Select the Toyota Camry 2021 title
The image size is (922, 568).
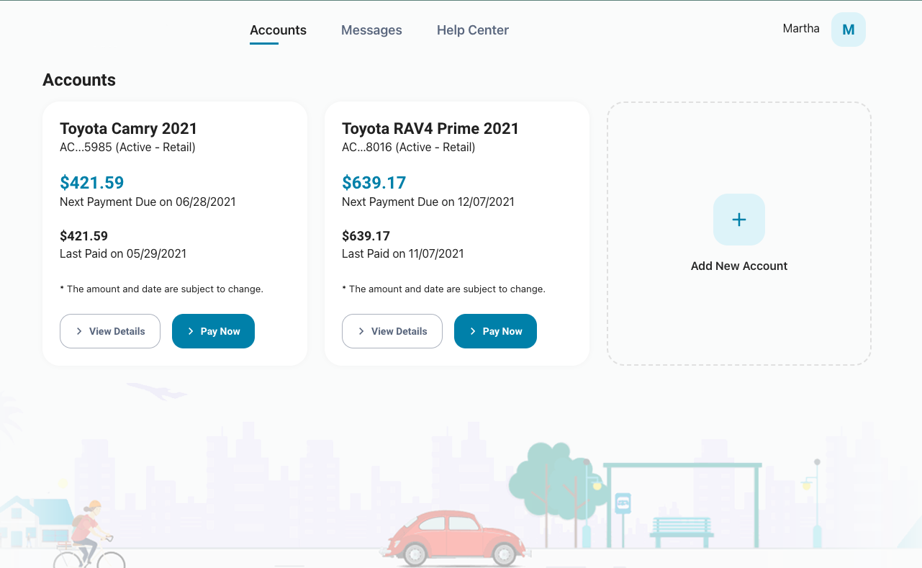[x=128, y=128]
